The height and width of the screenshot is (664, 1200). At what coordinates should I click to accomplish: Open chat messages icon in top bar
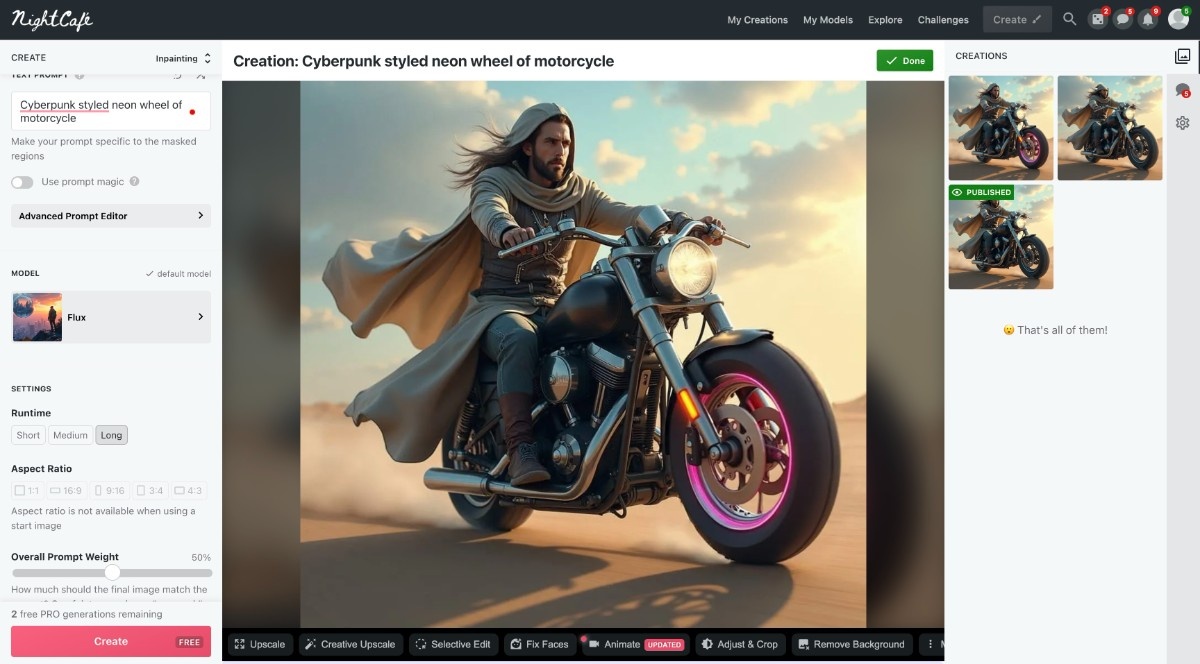(1122, 19)
